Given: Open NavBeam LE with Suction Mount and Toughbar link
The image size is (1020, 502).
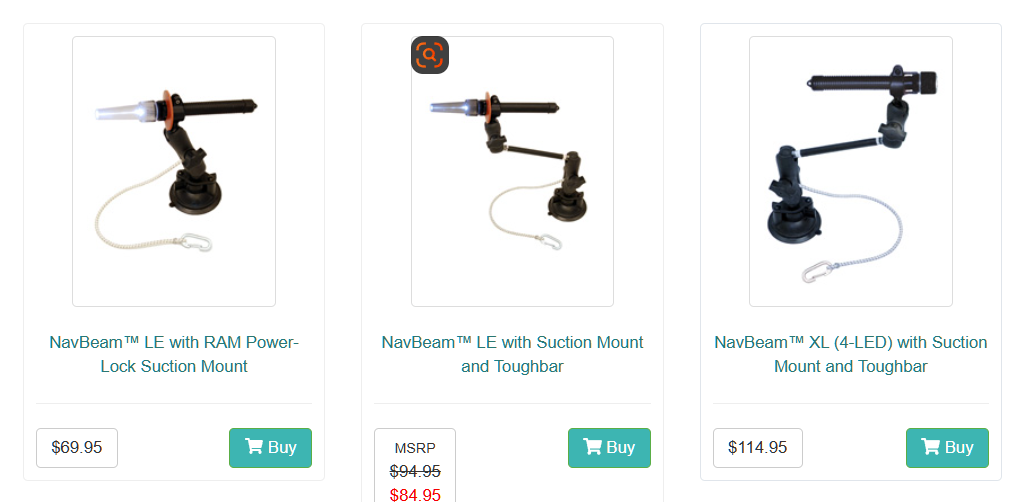Looking at the screenshot, I should (x=513, y=354).
